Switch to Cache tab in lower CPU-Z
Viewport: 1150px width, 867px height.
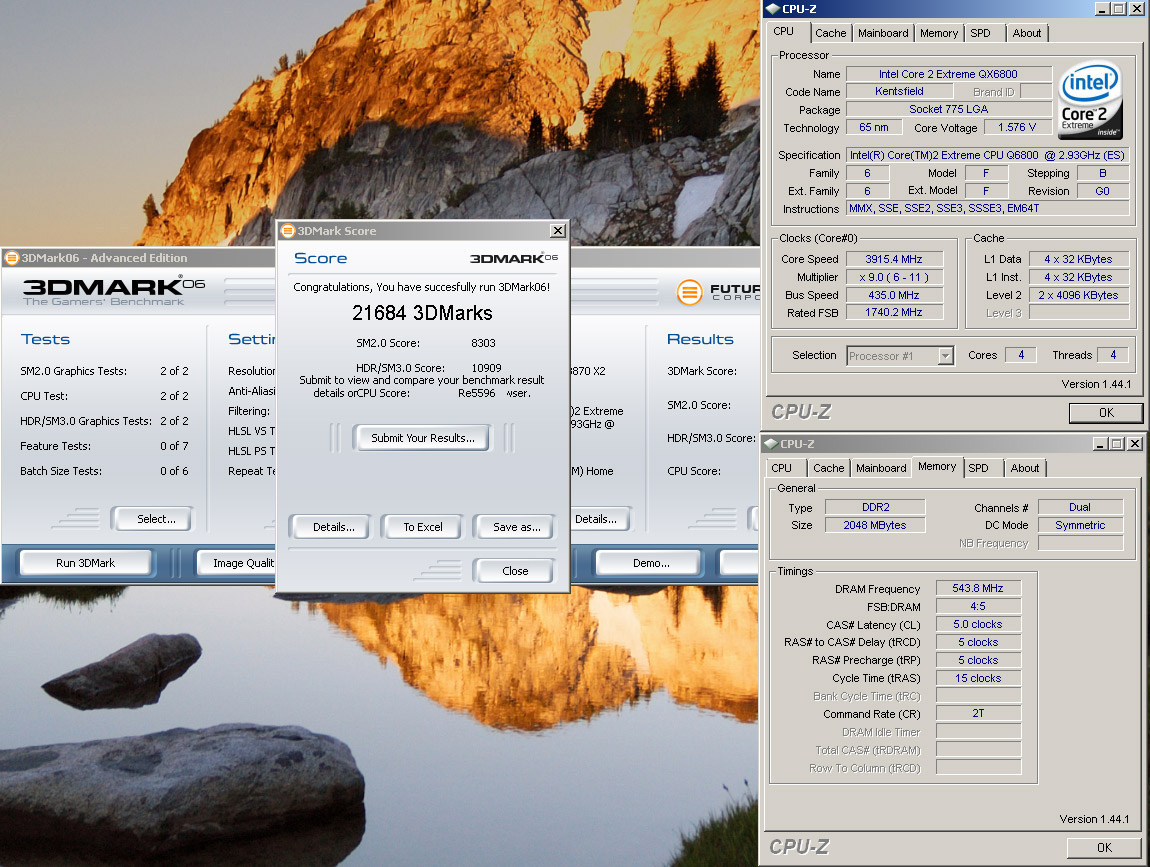(829, 468)
